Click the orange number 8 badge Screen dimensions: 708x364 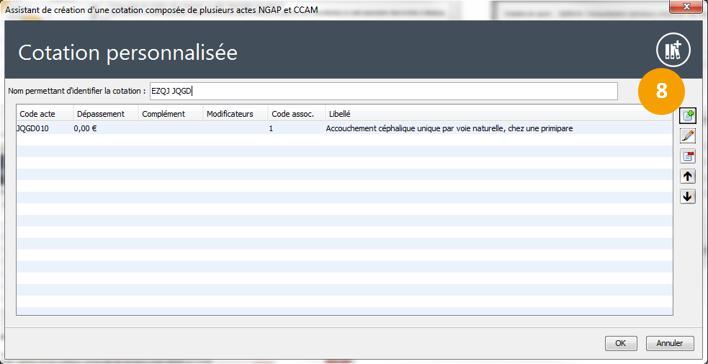tap(661, 92)
